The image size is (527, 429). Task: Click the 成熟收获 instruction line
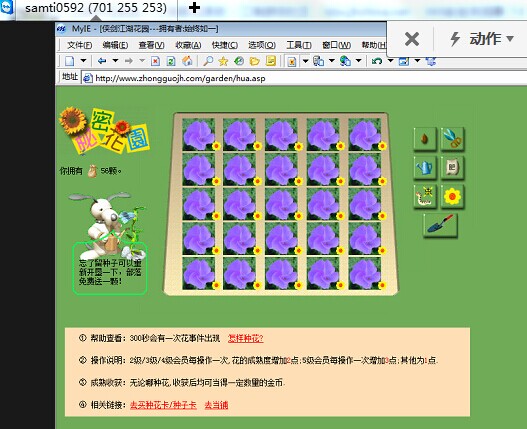click(182, 383)
